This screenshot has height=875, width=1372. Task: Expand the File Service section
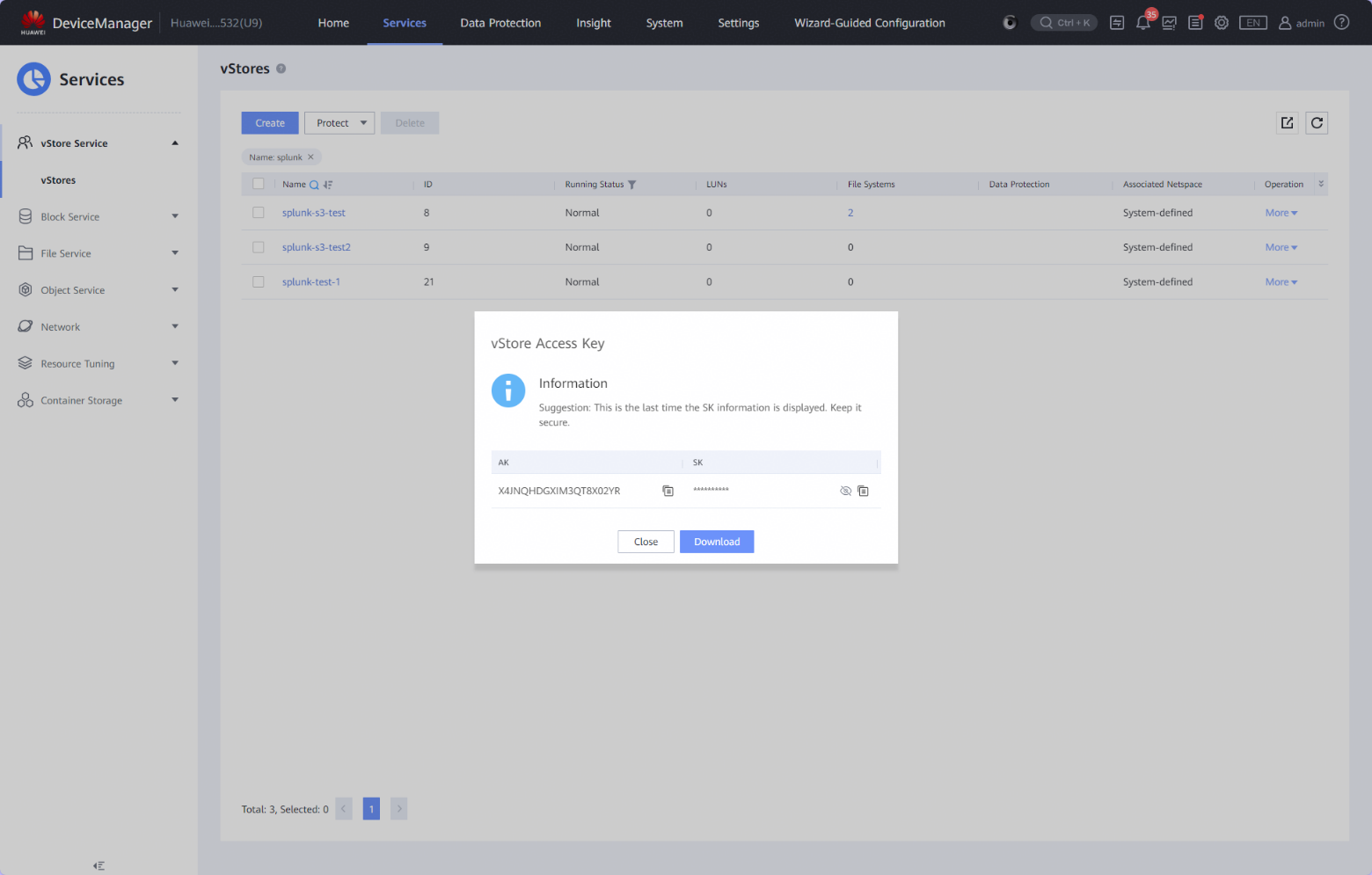pyautogui.click(x=175, y=253)
